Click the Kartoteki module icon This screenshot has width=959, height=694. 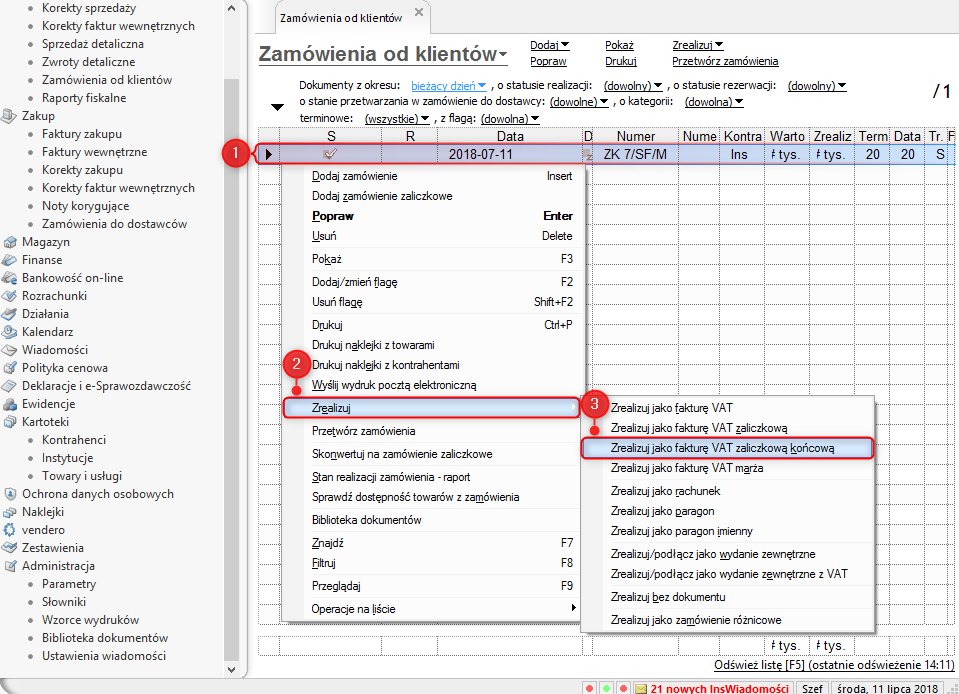(9, 422)
